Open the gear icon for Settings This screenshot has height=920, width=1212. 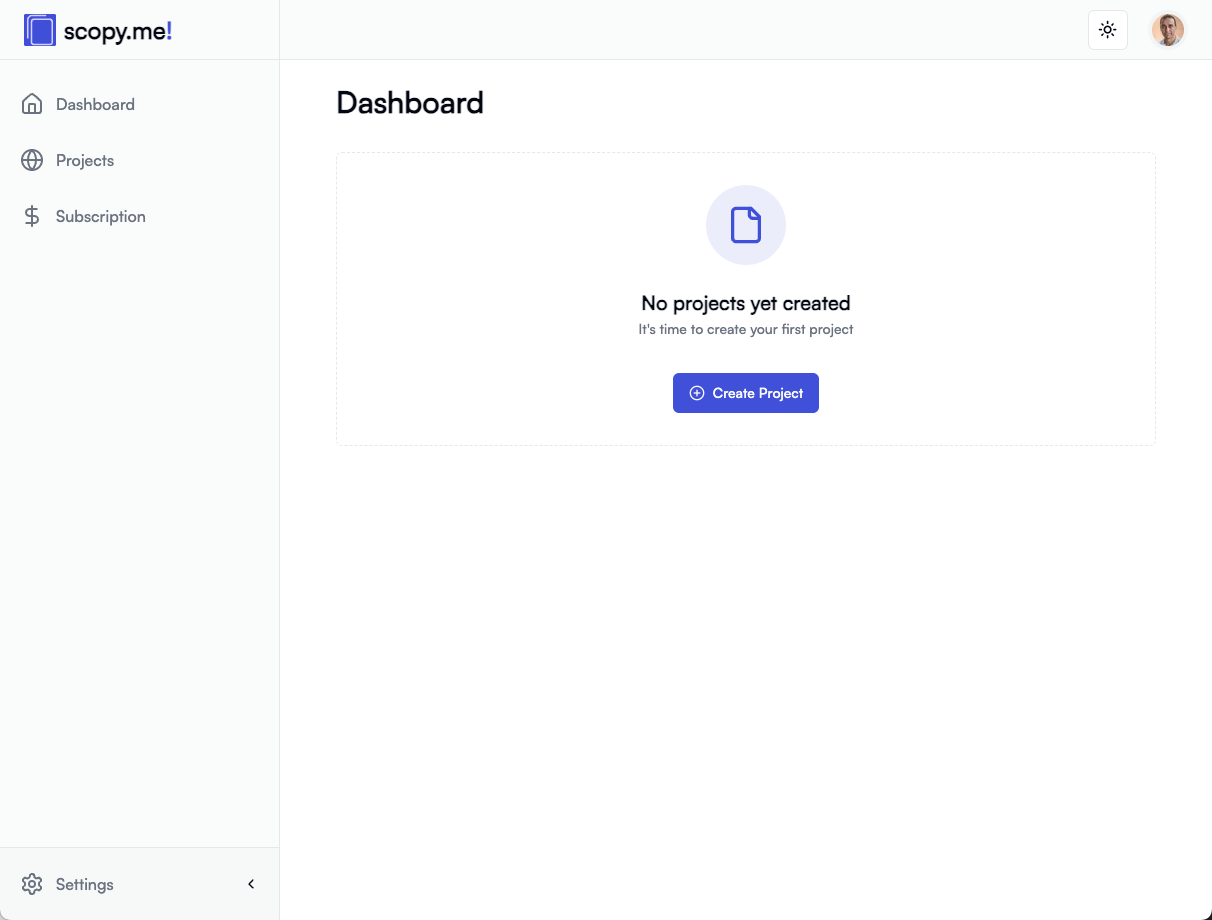pyautogui.click(x=32, y=884)
